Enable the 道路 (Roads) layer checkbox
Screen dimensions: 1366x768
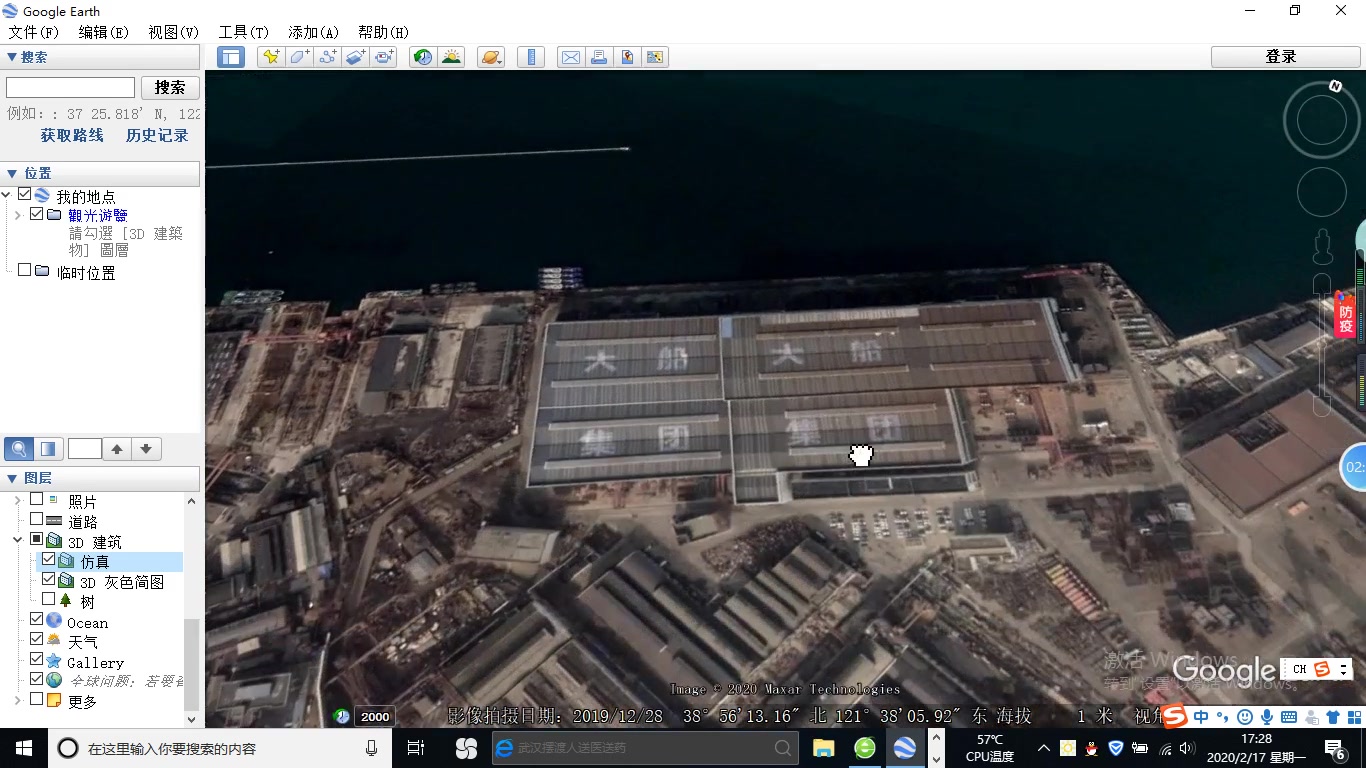(37, 520)
